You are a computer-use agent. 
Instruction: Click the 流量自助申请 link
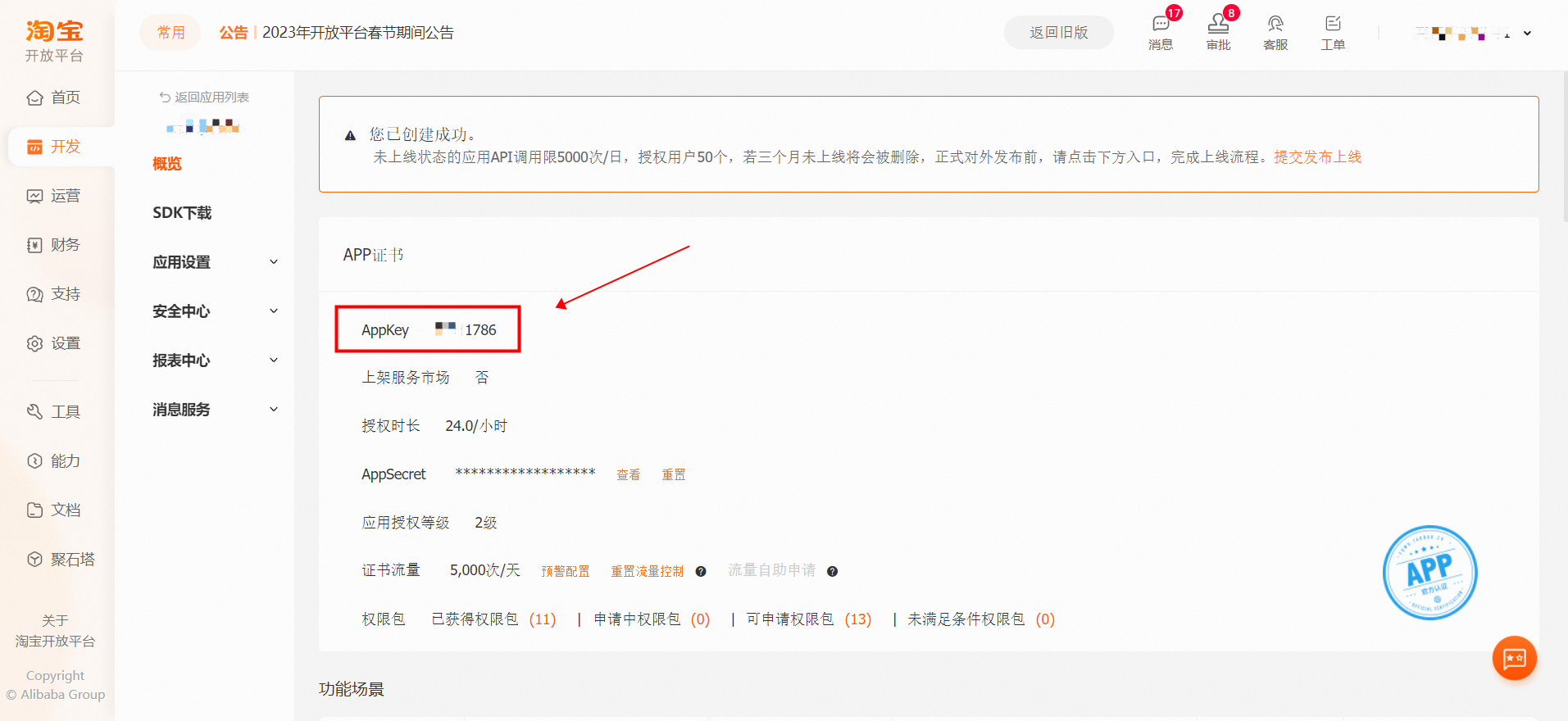(x=772, y=570)
